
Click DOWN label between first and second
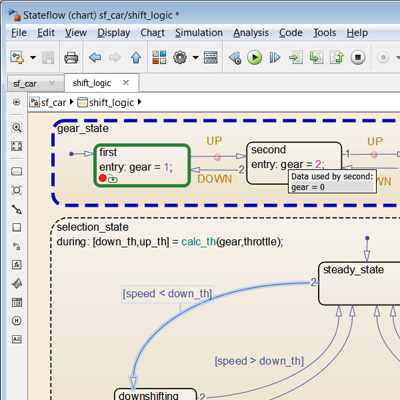point(215,179)
